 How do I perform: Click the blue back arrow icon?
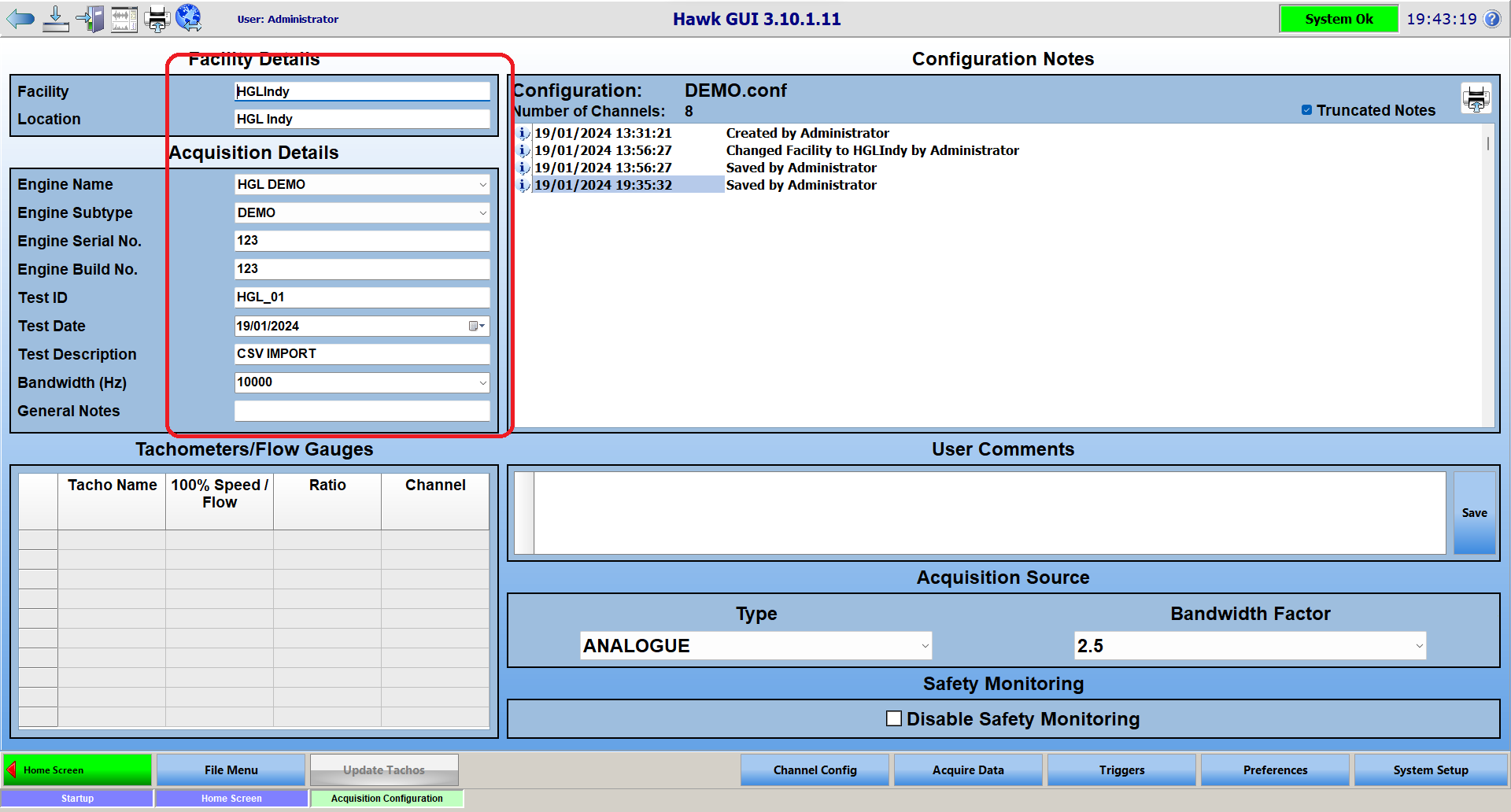[x=20, y=19]
